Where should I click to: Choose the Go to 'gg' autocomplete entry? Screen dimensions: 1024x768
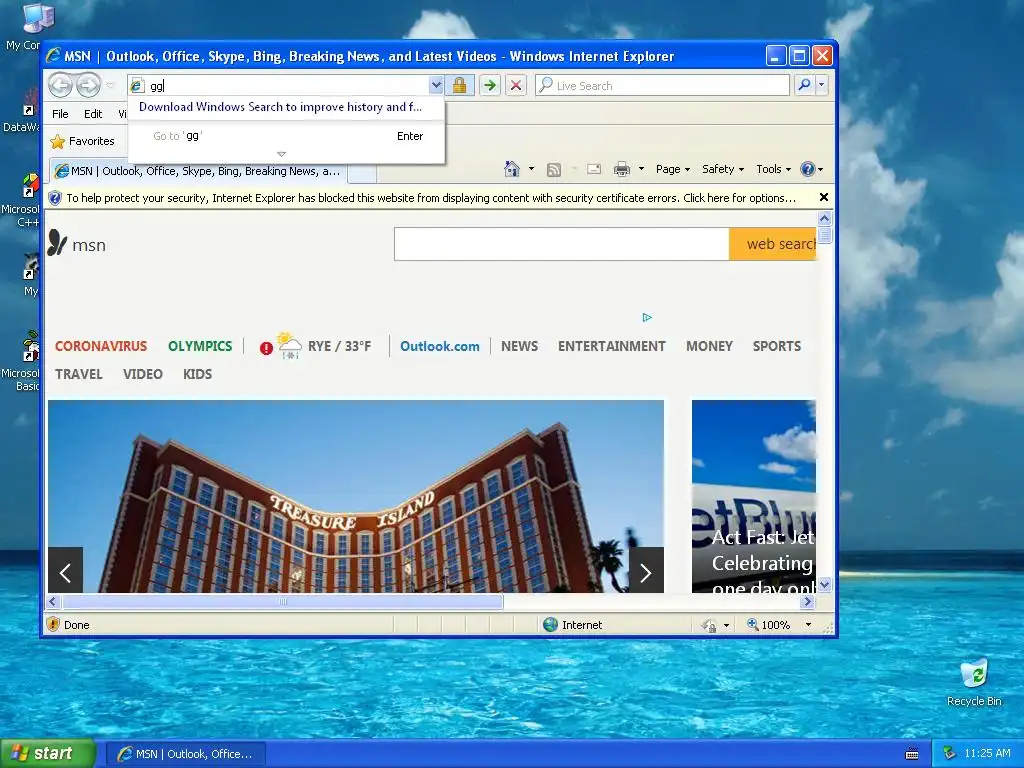(x=286, y=136)
